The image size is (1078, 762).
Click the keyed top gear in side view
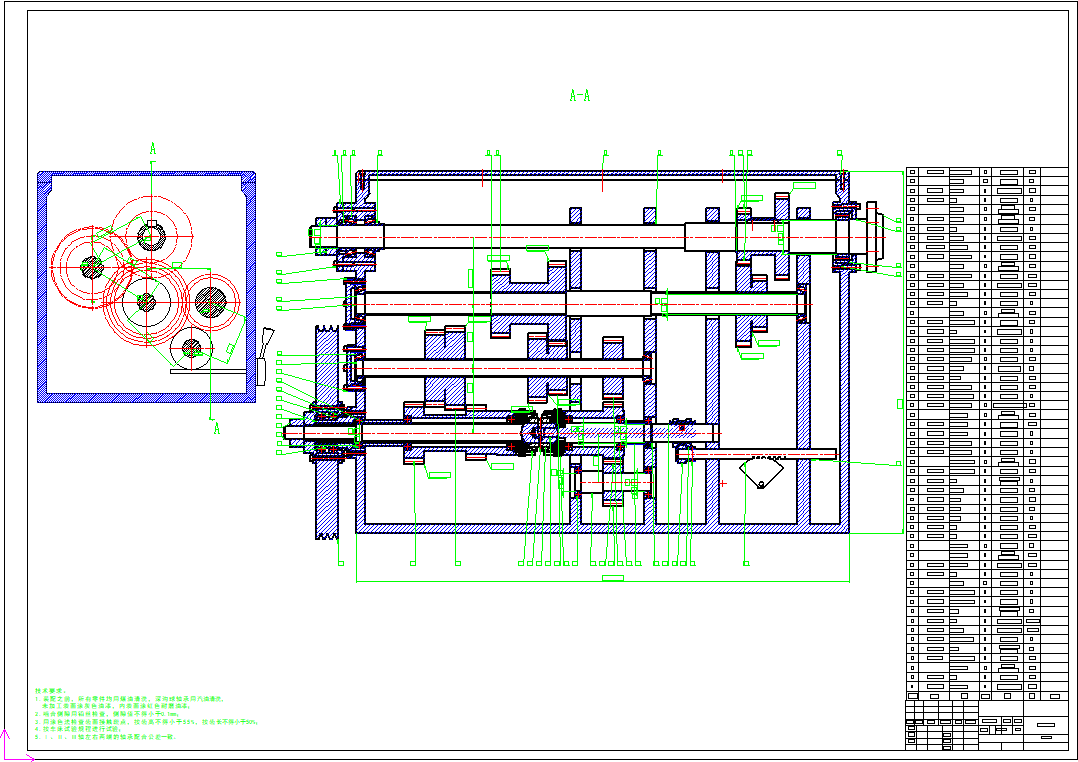pos(151,235)
